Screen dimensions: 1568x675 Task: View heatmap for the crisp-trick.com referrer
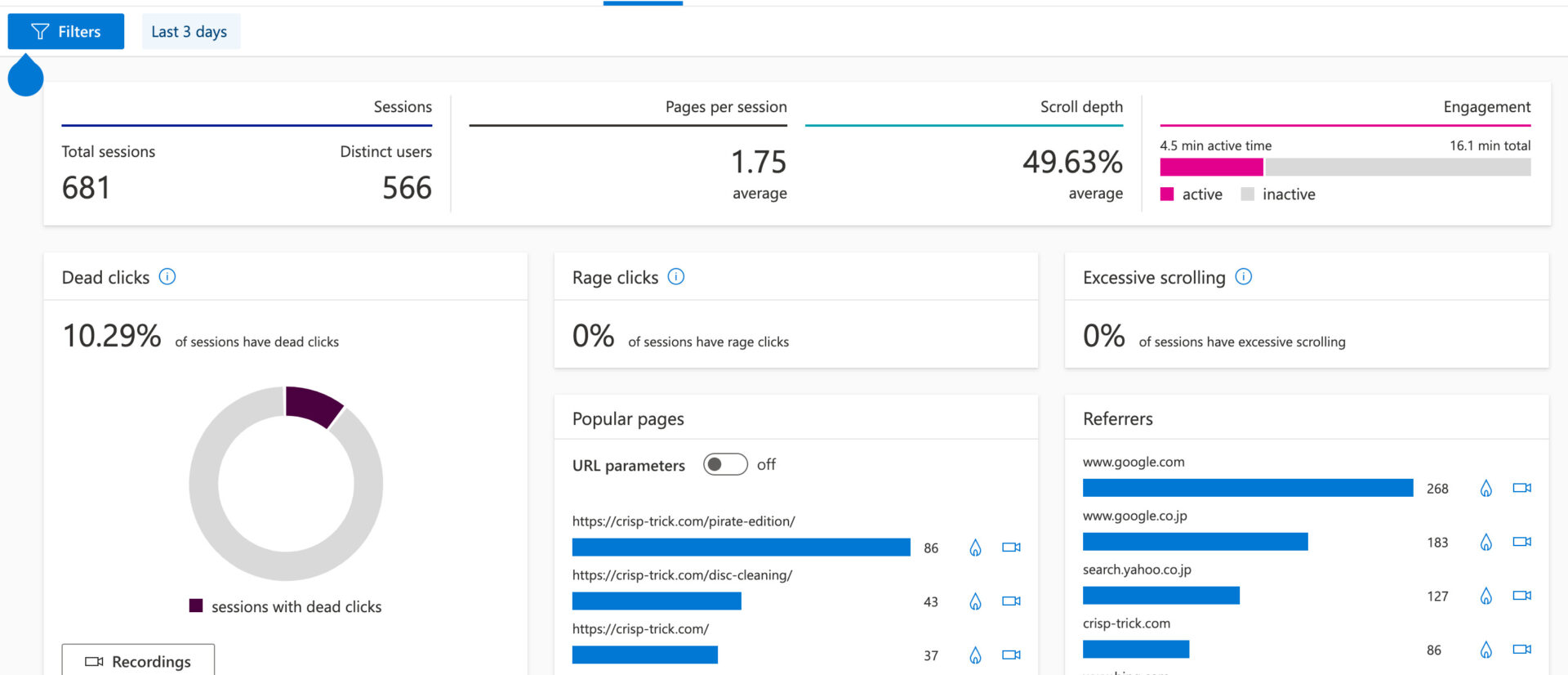click(1486, 650)
